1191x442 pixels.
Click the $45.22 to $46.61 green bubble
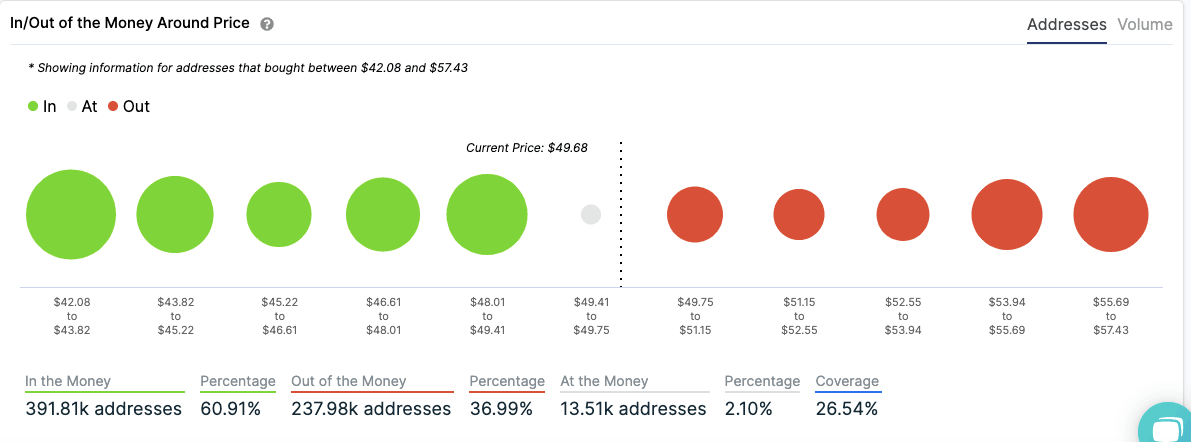pyautogui.click(x=279, y=215)
